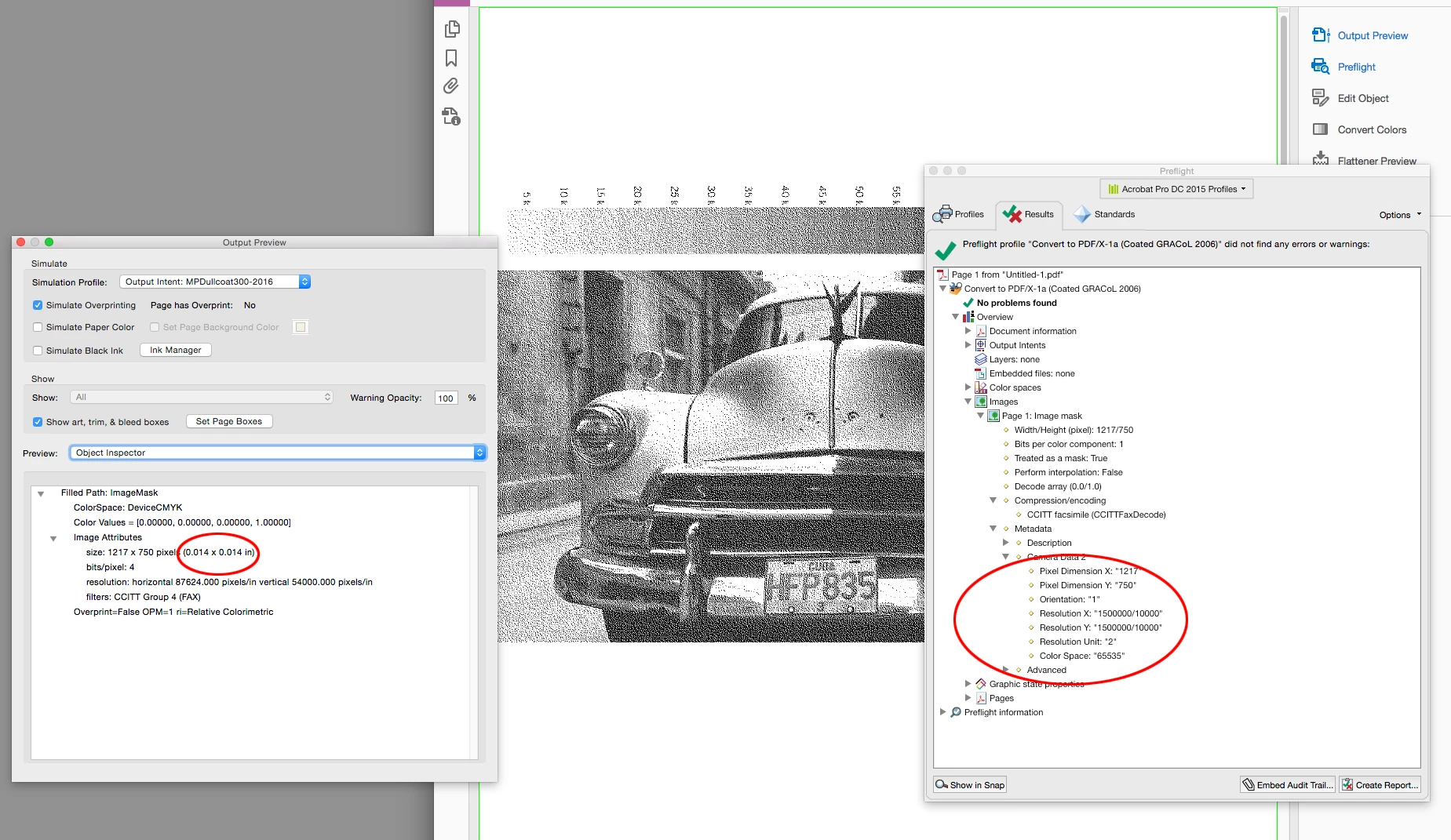Click Embed Audit Trail button
Screen dimensions: 1451x840
tap(1288, 785)
